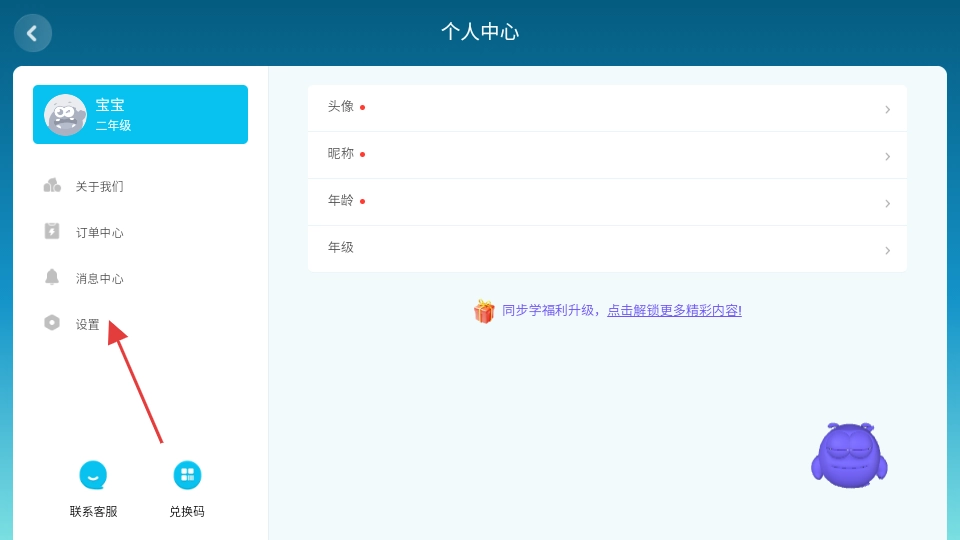
Task: Expand the 年龄 row chevron
Action: tap(887, 203)
